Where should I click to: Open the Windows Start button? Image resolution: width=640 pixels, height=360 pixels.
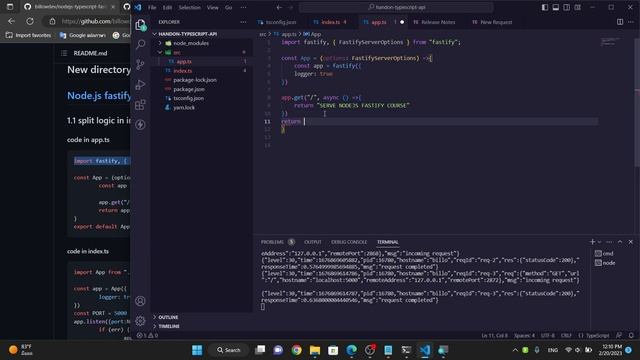tap(197, 350)
